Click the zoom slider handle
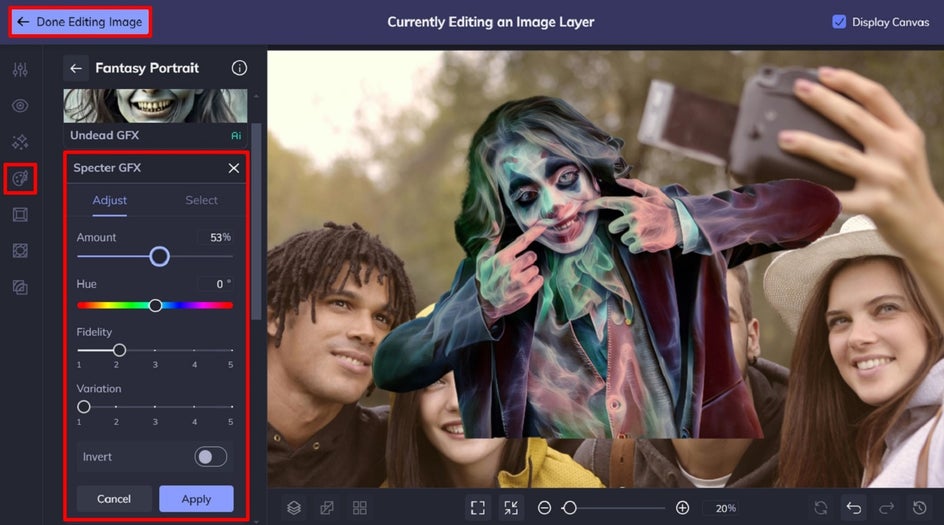Viewport: 944px width, 525px height. click(x=570, y=508)
